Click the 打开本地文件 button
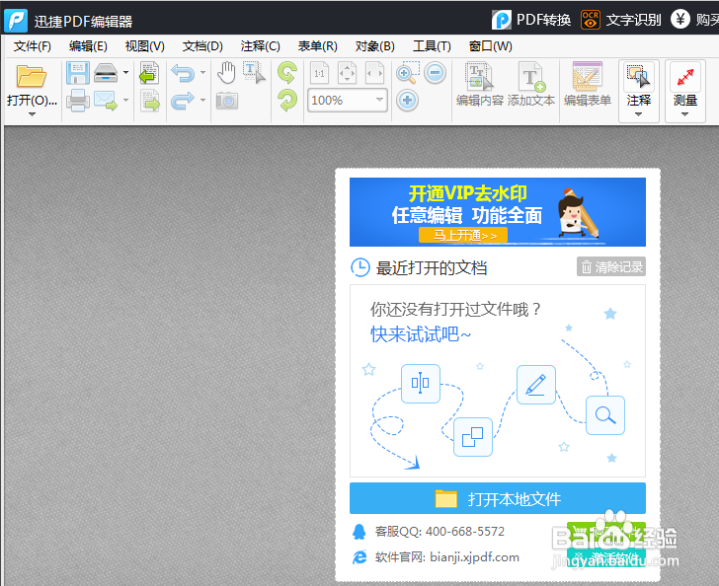This screenshot has height=586, width=719. pos(498,498)
